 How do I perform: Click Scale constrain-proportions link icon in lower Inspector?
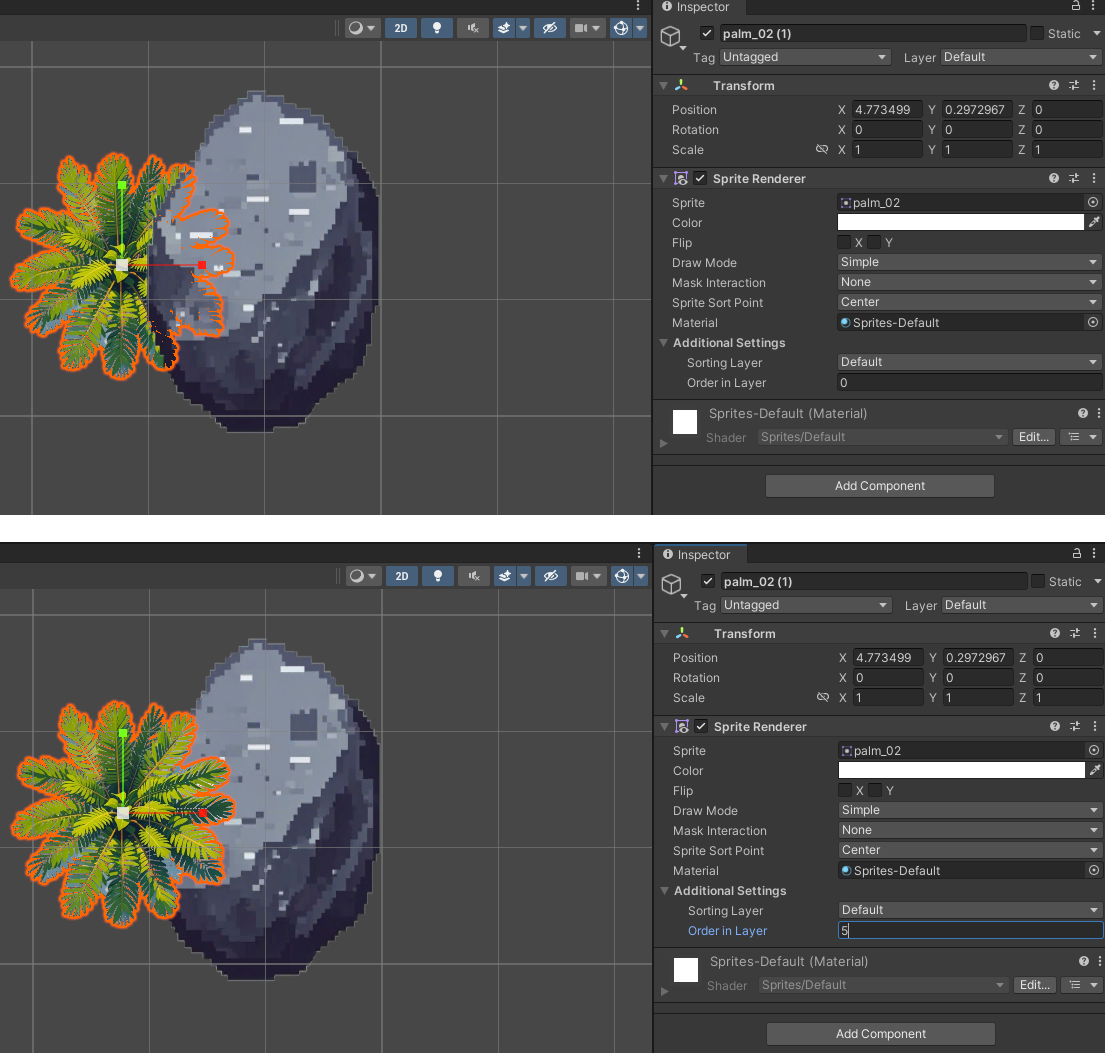tap(823, 698)
